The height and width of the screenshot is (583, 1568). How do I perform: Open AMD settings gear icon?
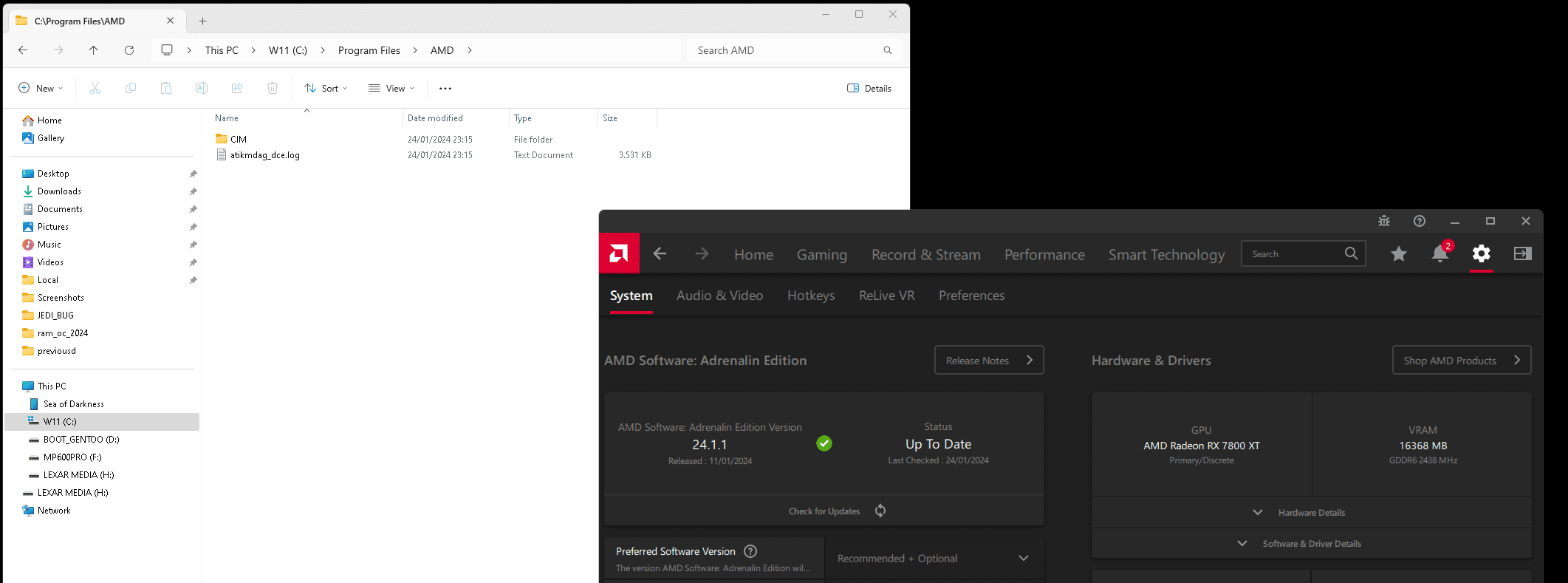pyautogui.click(x=1482, y=253)
